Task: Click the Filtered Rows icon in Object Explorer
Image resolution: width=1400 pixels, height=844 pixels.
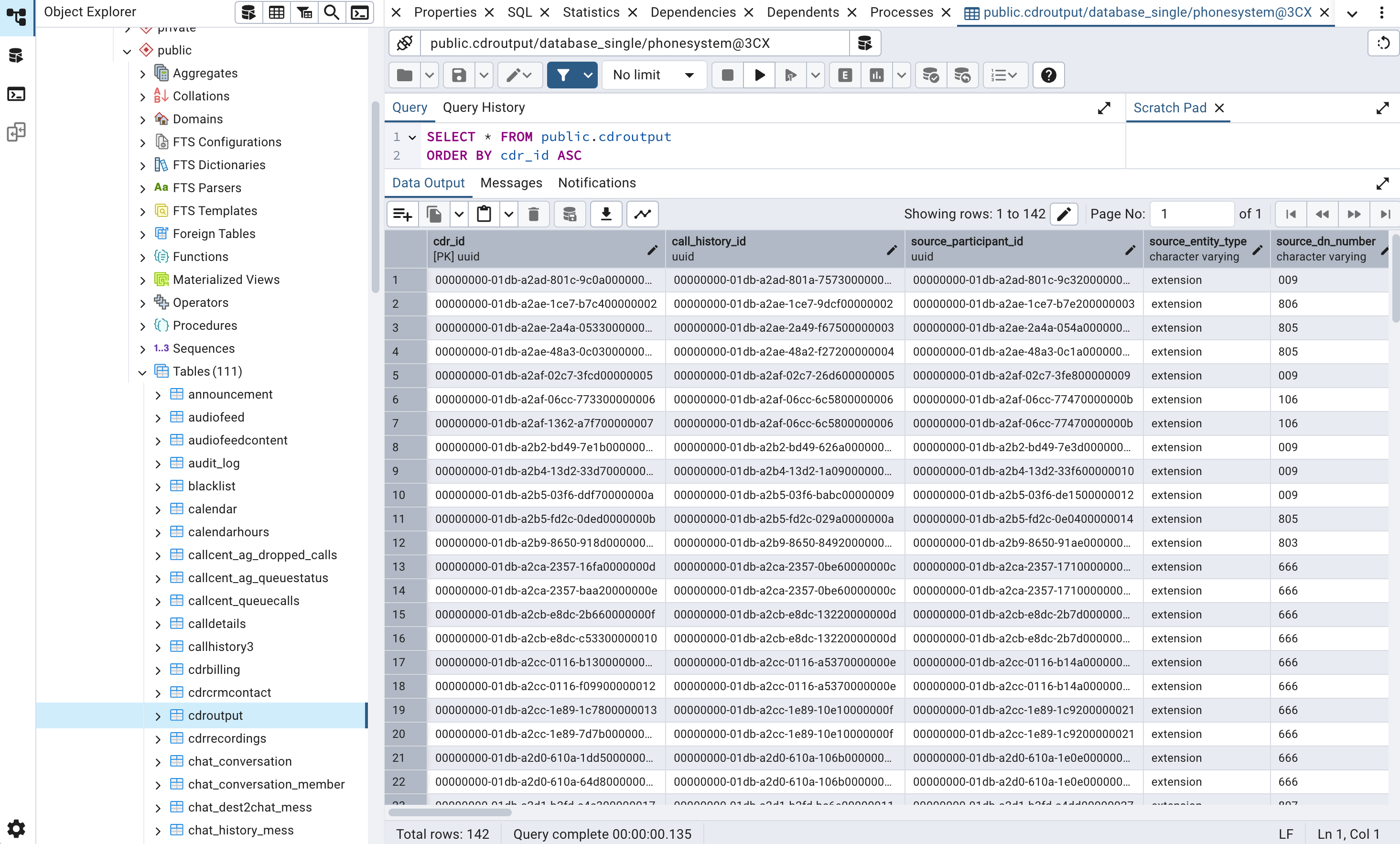Action: tap(304, 12)
